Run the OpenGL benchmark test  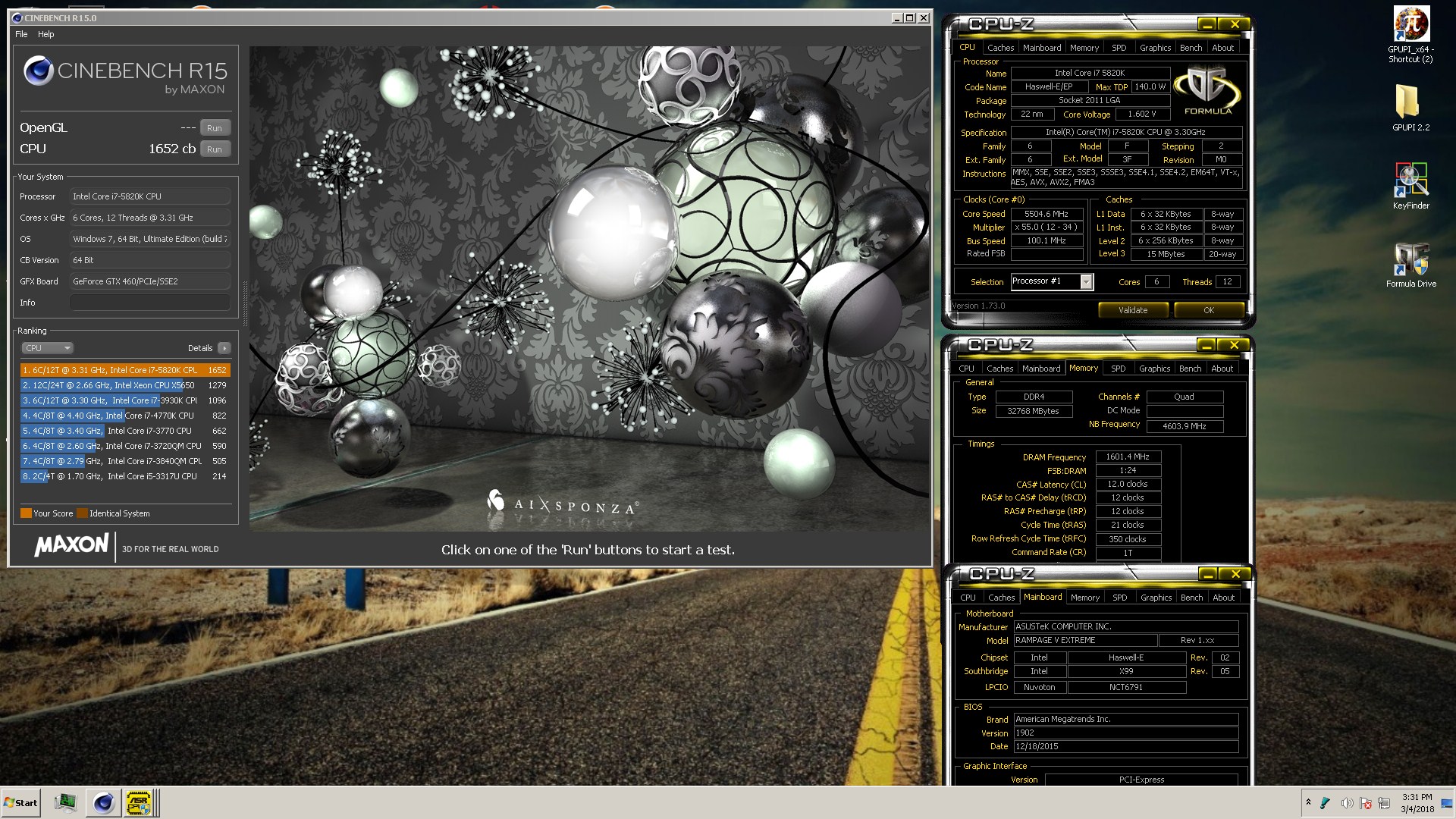(x=215, y=128)
